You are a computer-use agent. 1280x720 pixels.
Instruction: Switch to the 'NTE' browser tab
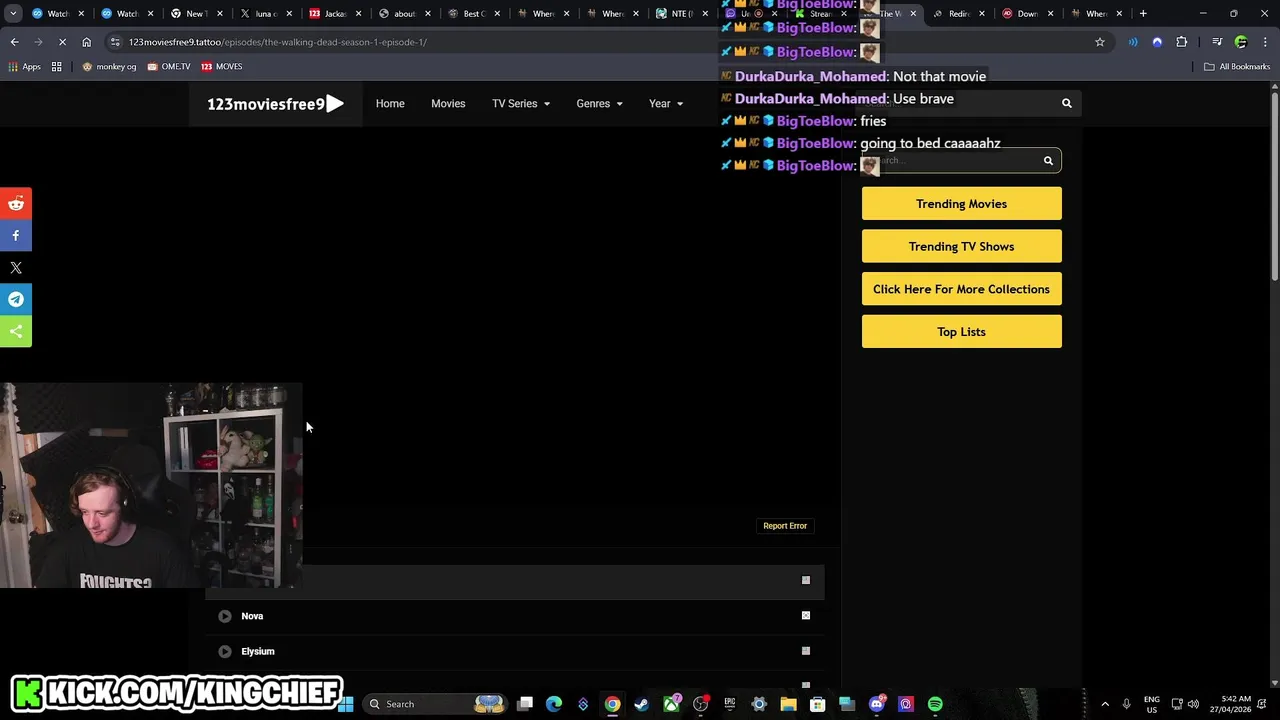pos(680,14)
